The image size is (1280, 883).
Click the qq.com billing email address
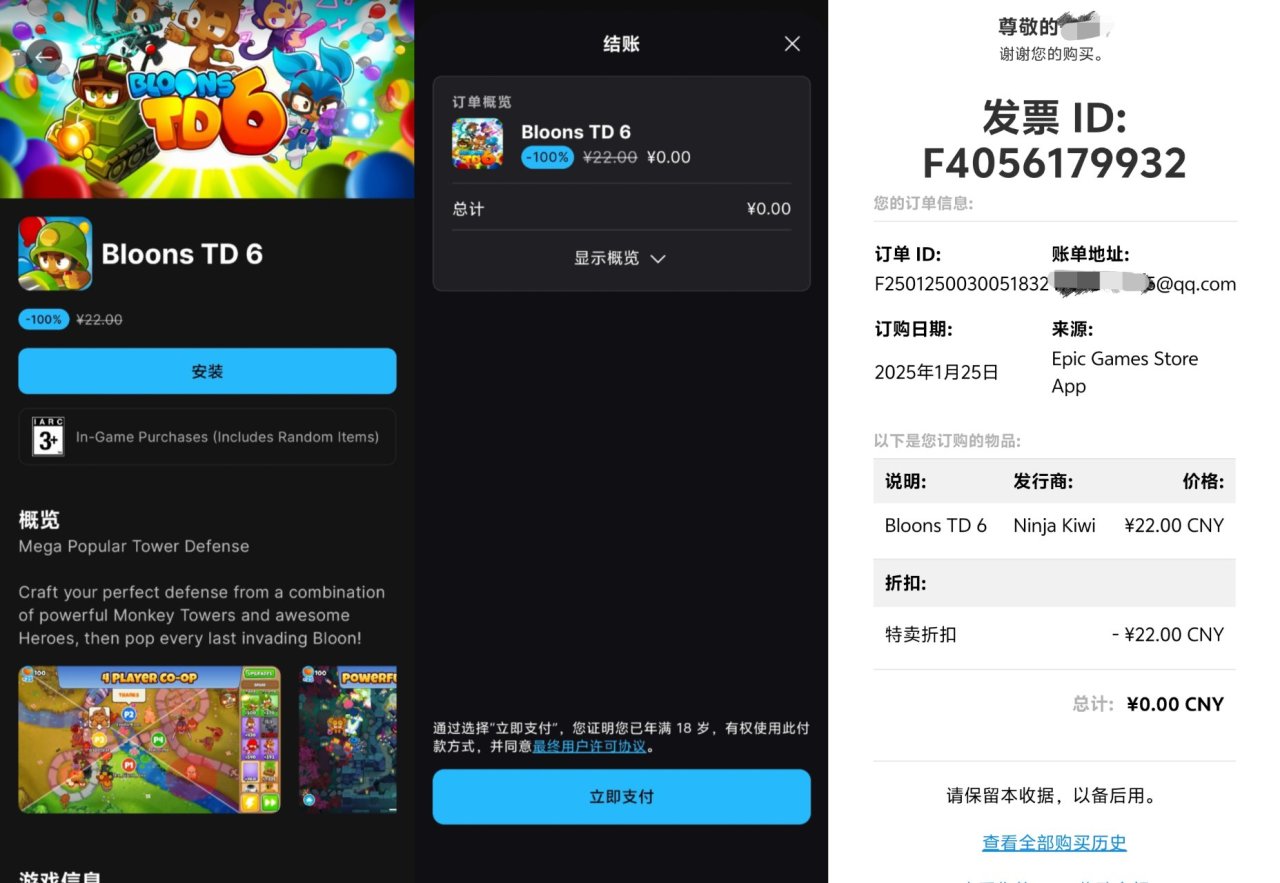click(x=1144, y=284)
